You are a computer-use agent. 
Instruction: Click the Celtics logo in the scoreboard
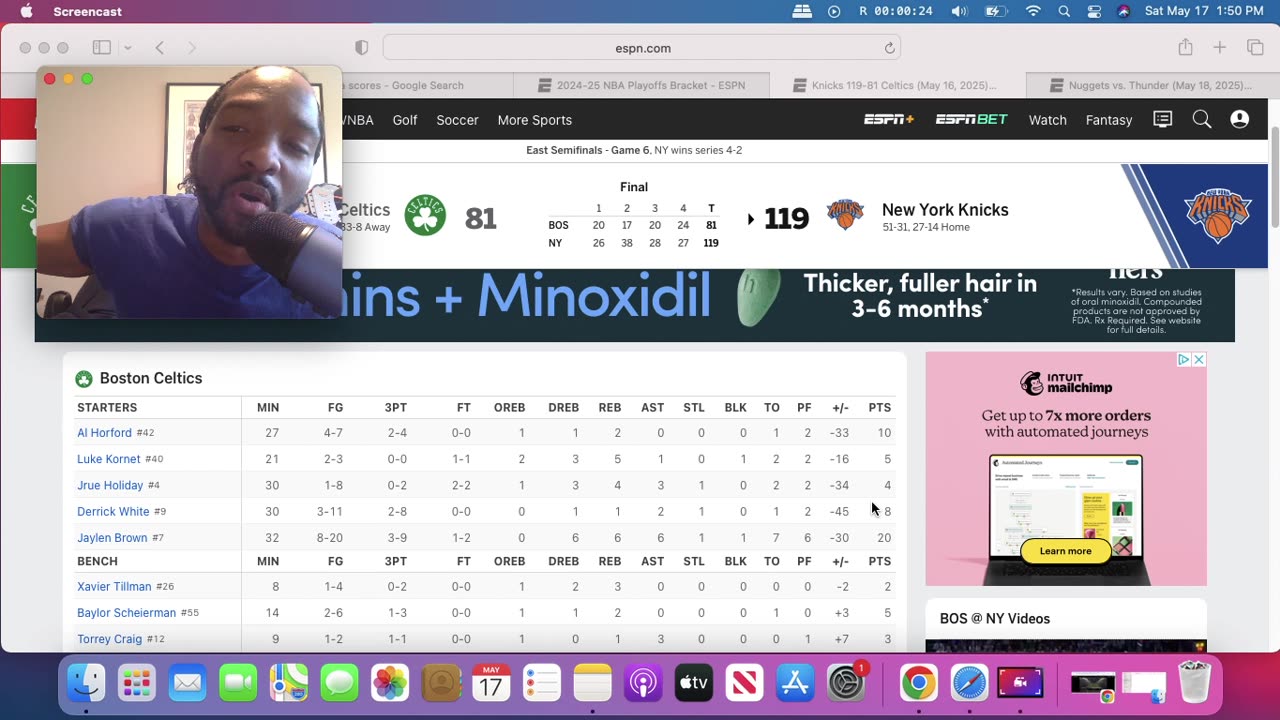click(425, 216)
